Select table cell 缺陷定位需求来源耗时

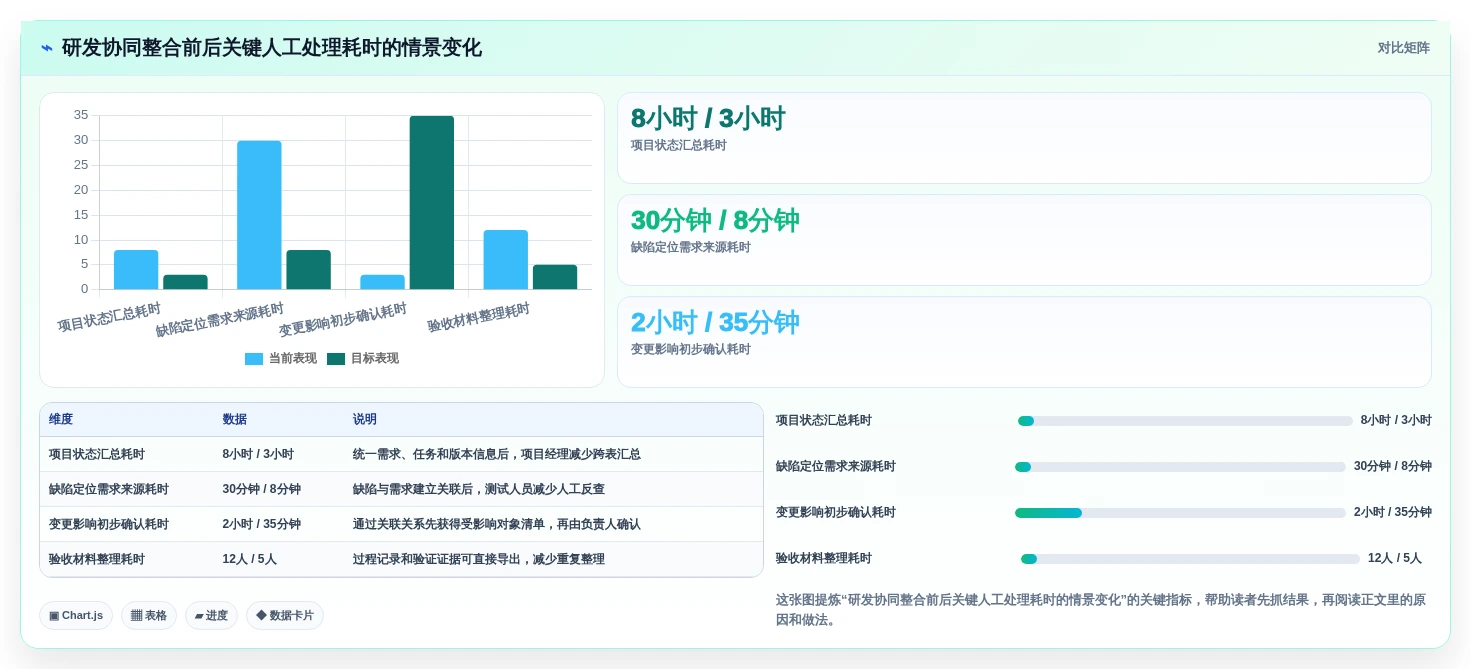(109, 490)
